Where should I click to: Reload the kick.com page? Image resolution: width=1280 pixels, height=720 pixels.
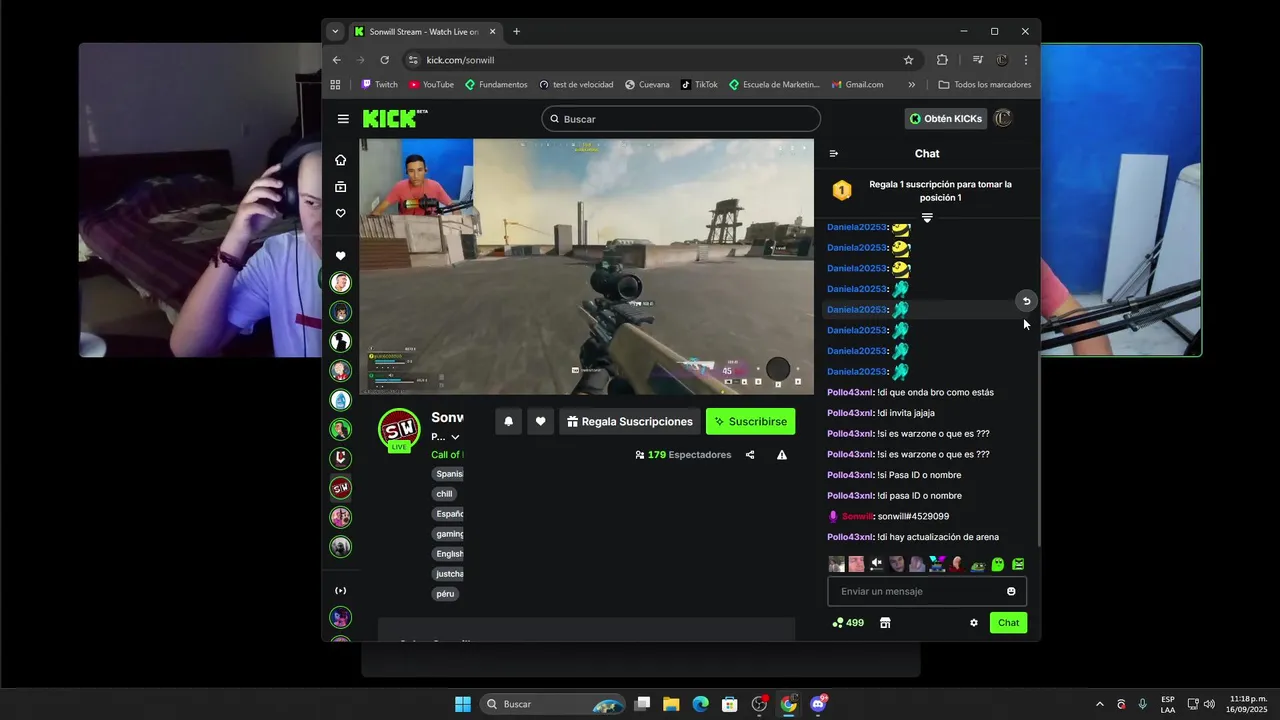tap(384, 60)
